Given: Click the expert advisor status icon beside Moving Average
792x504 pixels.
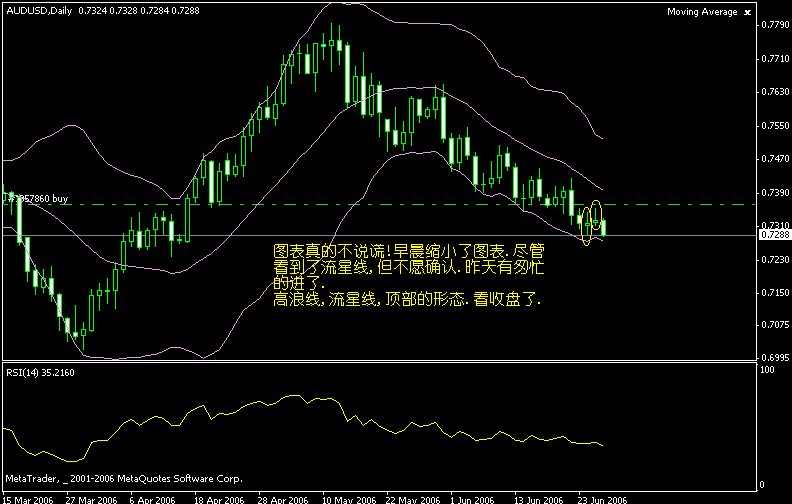Looking at the screenshot, I should pos(748,13).
